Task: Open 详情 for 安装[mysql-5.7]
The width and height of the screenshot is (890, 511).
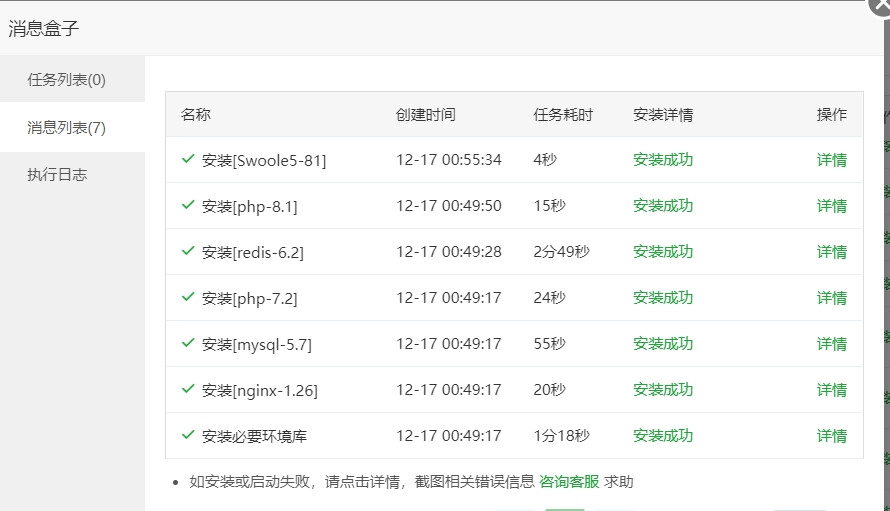Action: [832, 344]
